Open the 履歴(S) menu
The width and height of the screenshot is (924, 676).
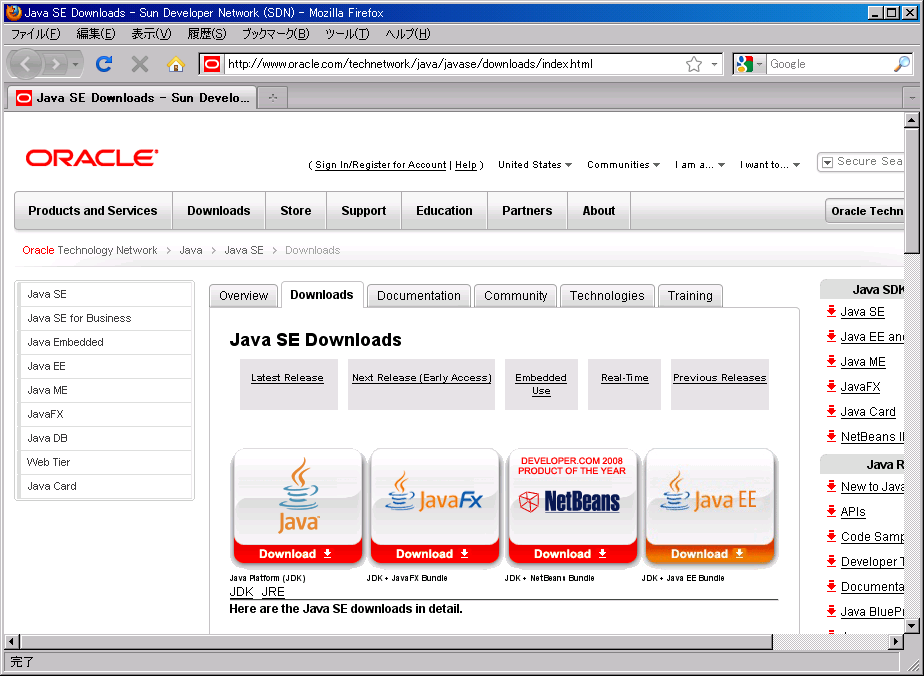pyautogui.click(x=207, y=34)
